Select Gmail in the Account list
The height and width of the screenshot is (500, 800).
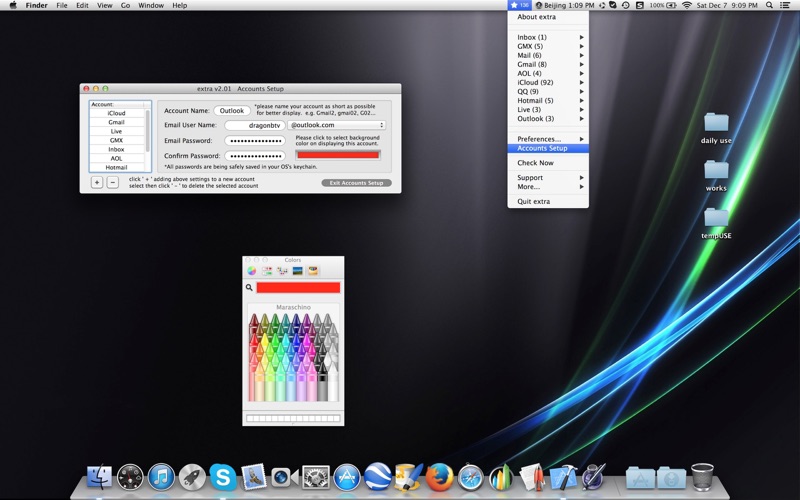(x=117, y=122)
